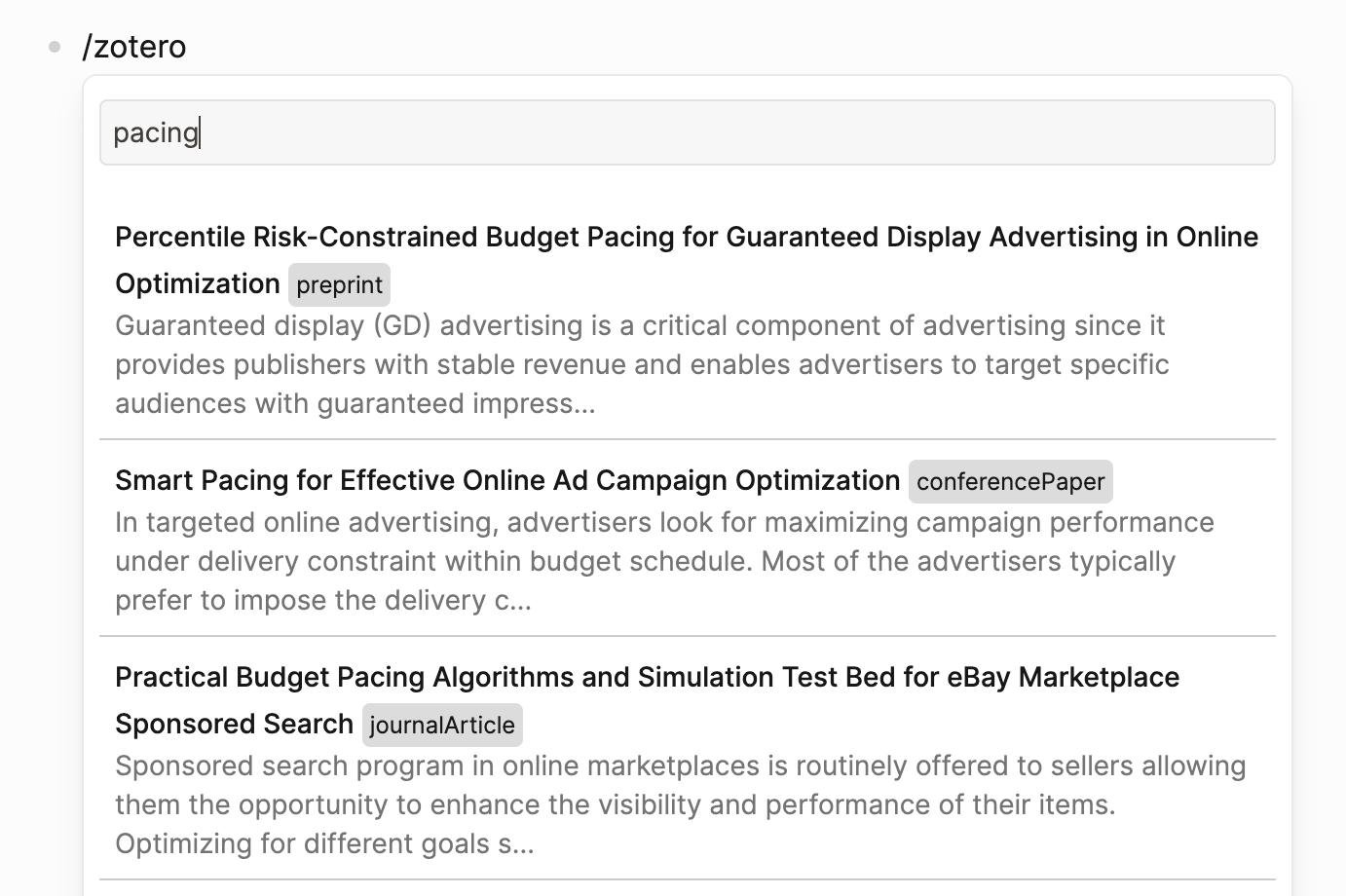
Task: Click the preprint type badge
Action: coord(339,285)
